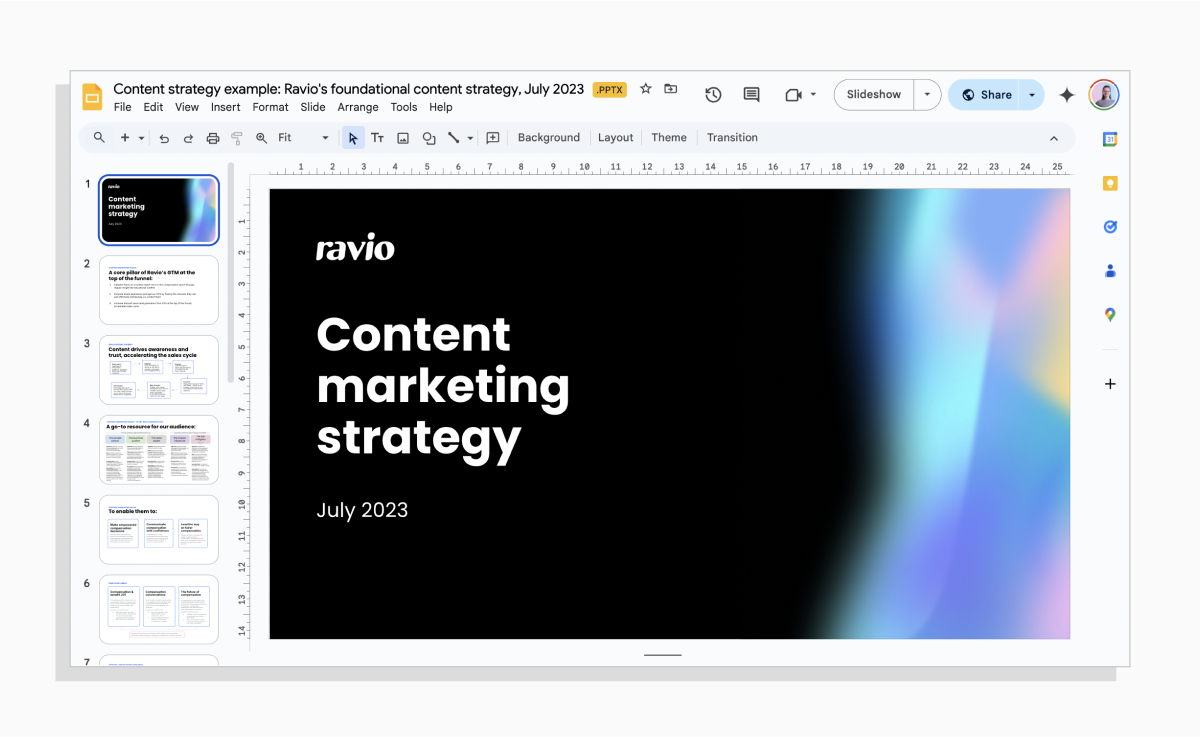Select the Line tool

click(x=453, y=138)
